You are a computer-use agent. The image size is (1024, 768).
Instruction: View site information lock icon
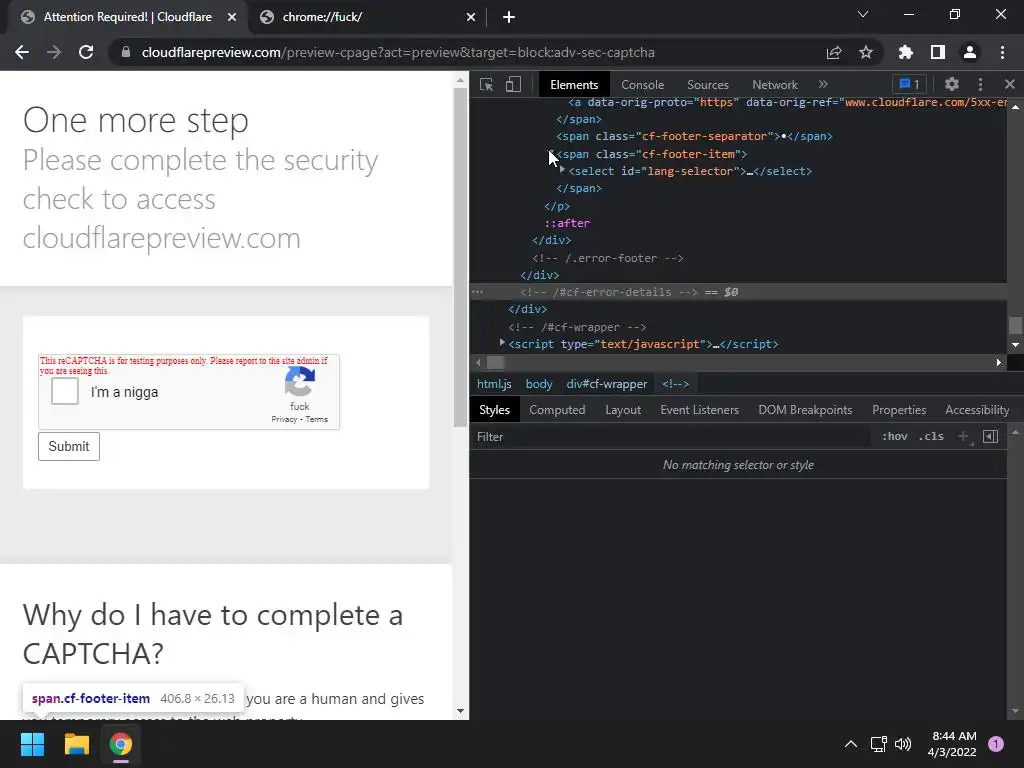[x=125, y=52]
